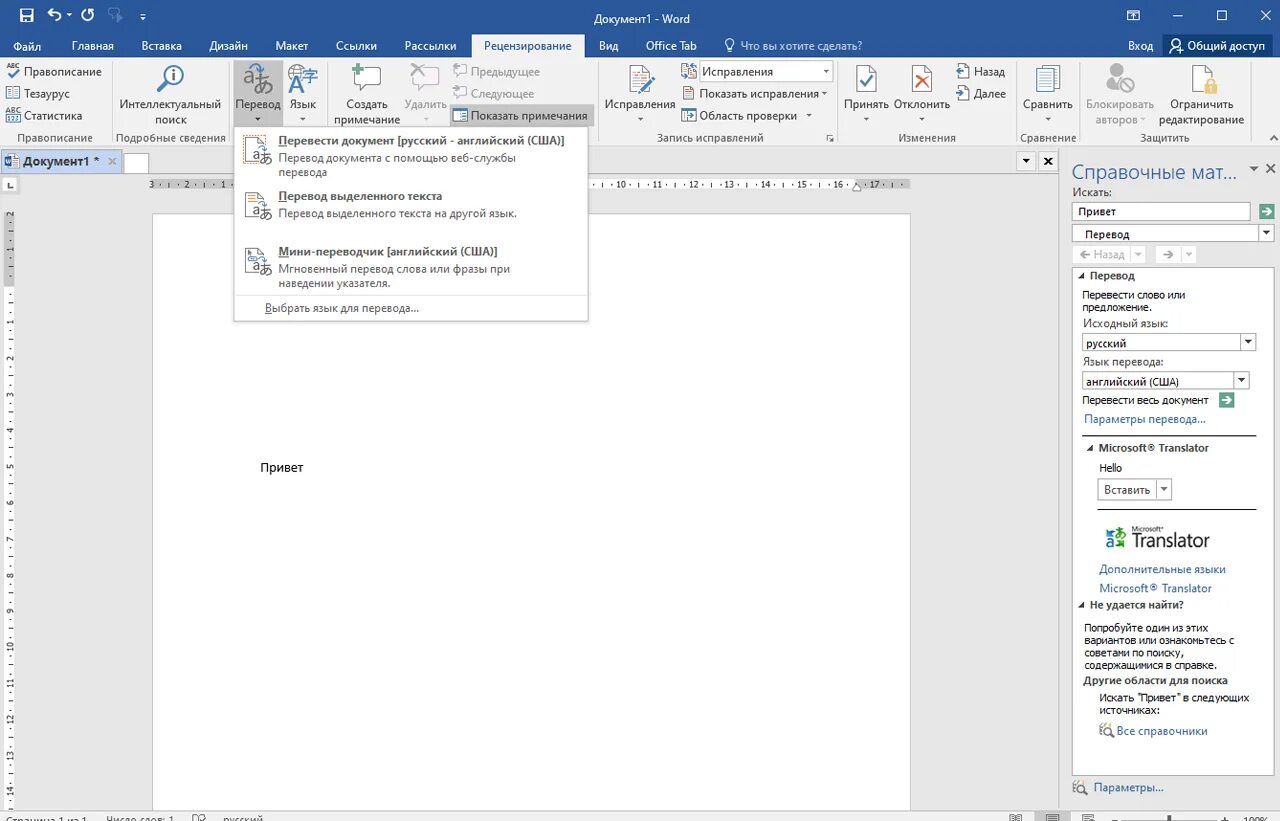This screenshot has height=821, width=1280.
Task: Show document Статистика word count
Action: (44, 116)
